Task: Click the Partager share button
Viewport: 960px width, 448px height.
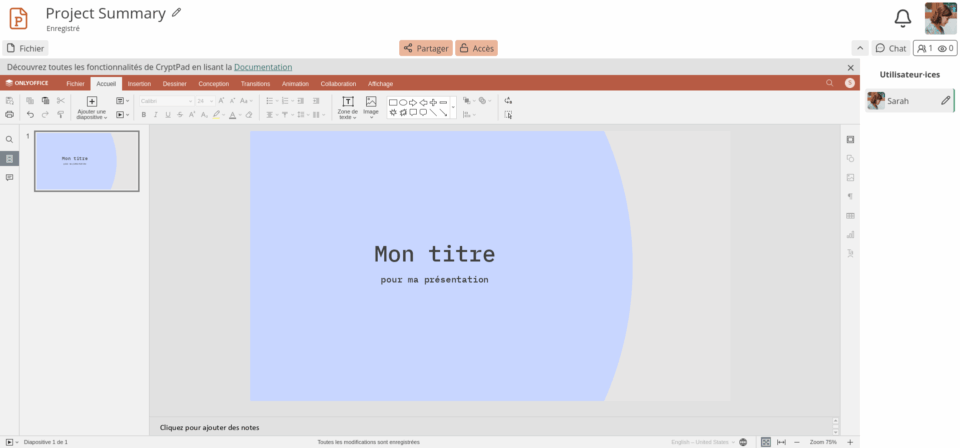Action: pos(426,48)
